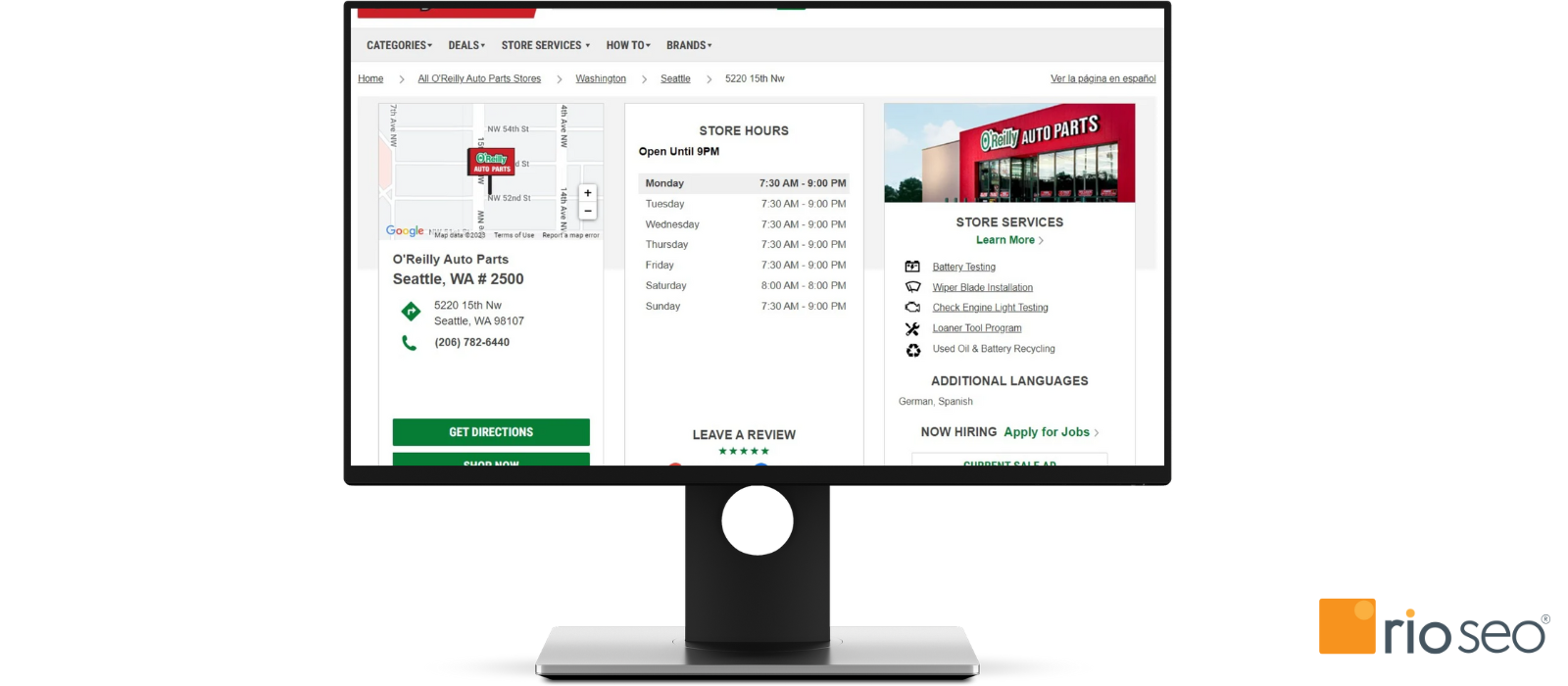Open Wiper Blade Installation link
Image resolution: width=1568 pixels, height=686 pixels.
pos(982,287)
